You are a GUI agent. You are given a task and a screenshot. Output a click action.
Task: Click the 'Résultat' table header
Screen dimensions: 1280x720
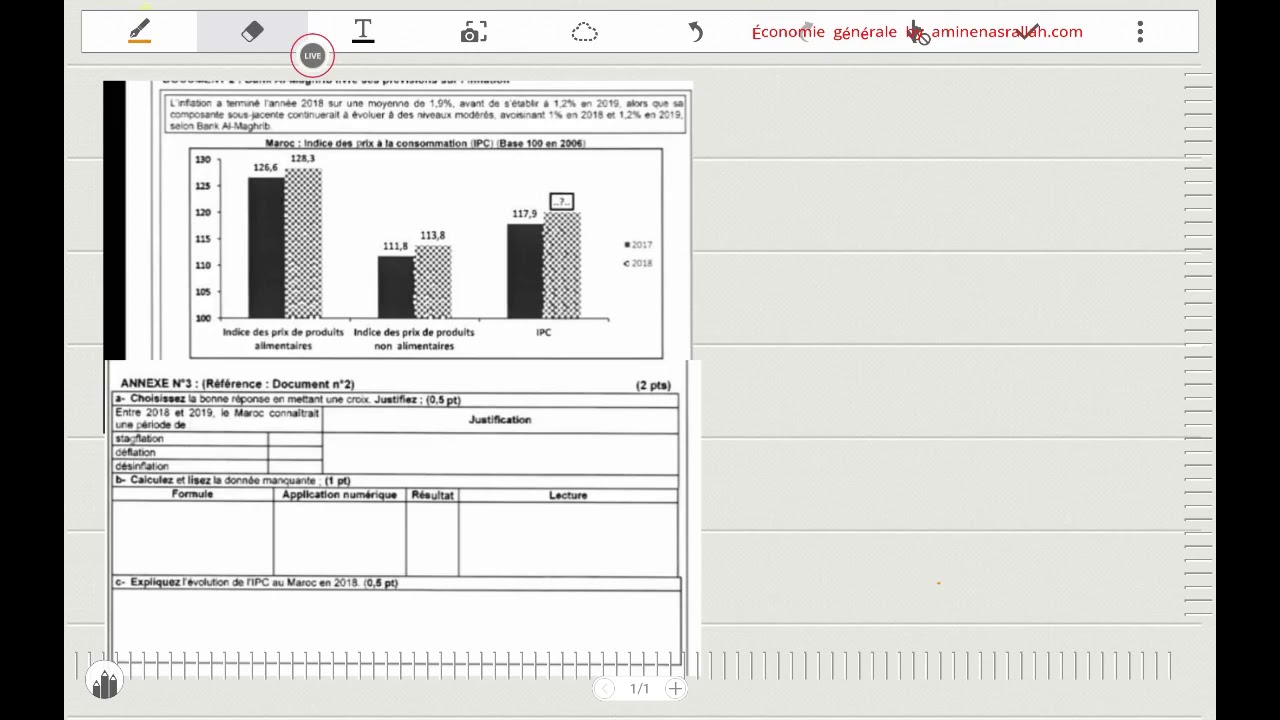(x=432, y=495)
